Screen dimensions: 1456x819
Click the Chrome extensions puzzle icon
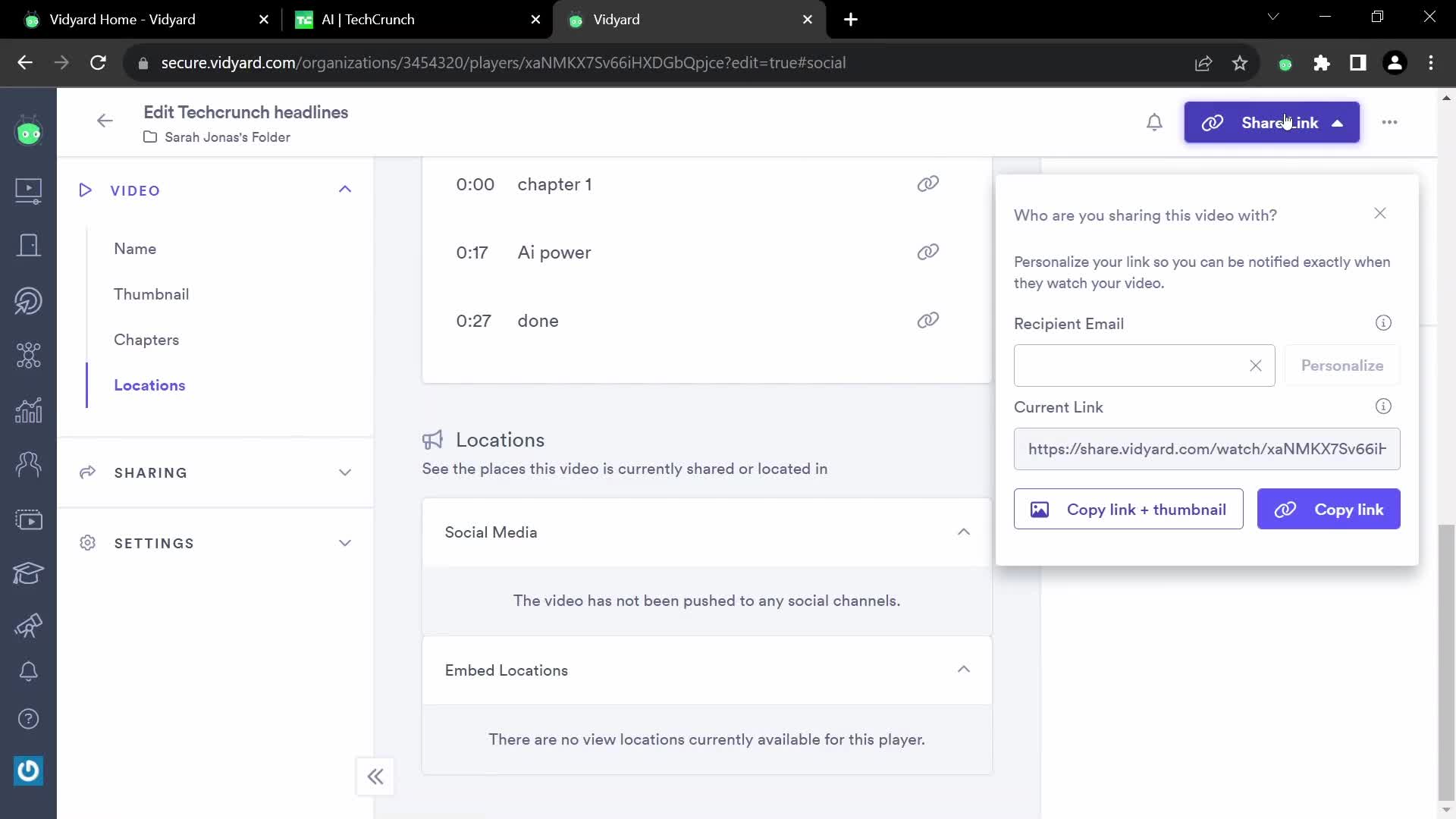(x=1321, y=63)
